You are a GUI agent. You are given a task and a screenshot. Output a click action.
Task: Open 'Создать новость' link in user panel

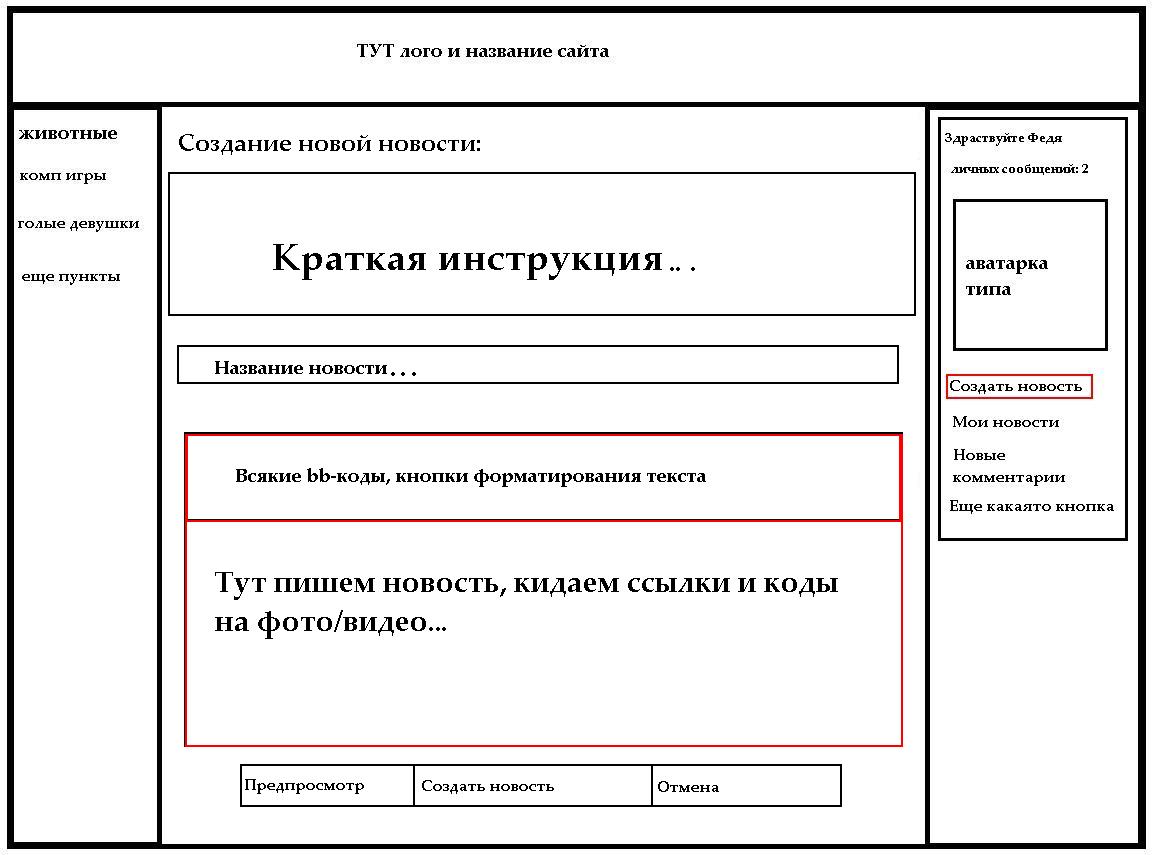(x=1019, y=386)
